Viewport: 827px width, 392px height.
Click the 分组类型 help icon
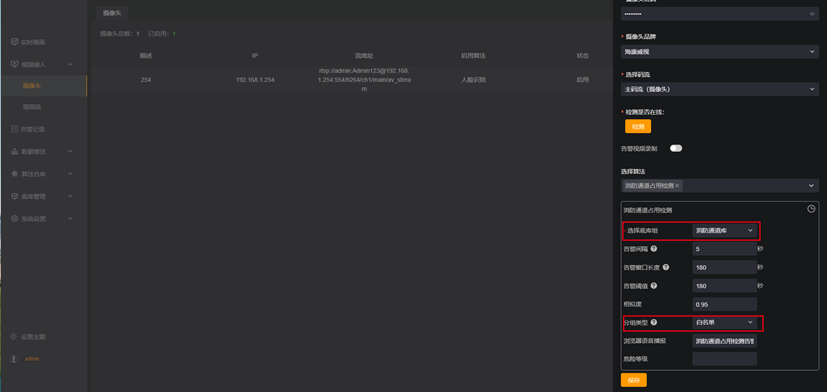click(654, 322)
